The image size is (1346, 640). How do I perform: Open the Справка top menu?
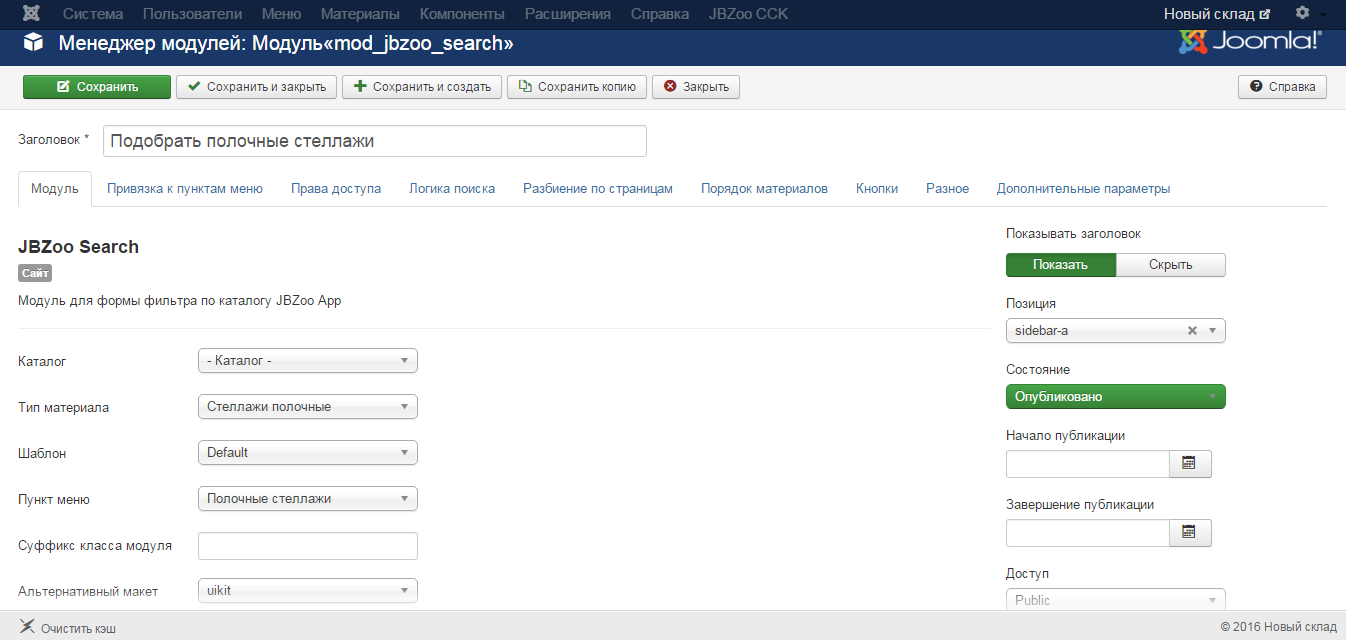[x=660, y=14]
